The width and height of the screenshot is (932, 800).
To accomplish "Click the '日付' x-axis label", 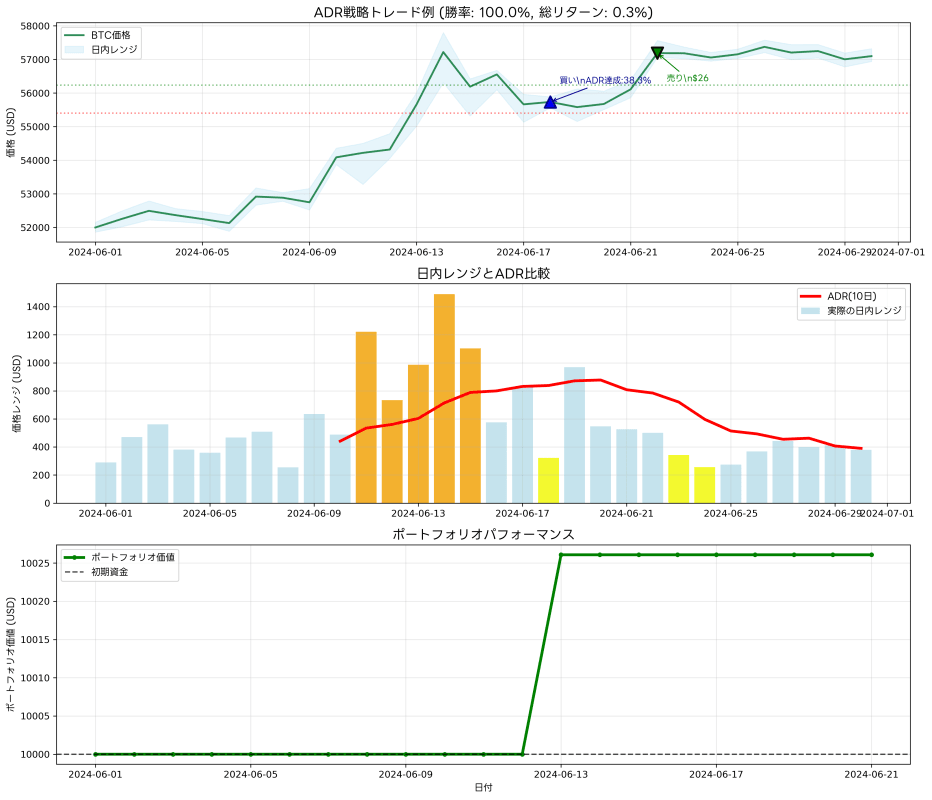I will [483, 788].
